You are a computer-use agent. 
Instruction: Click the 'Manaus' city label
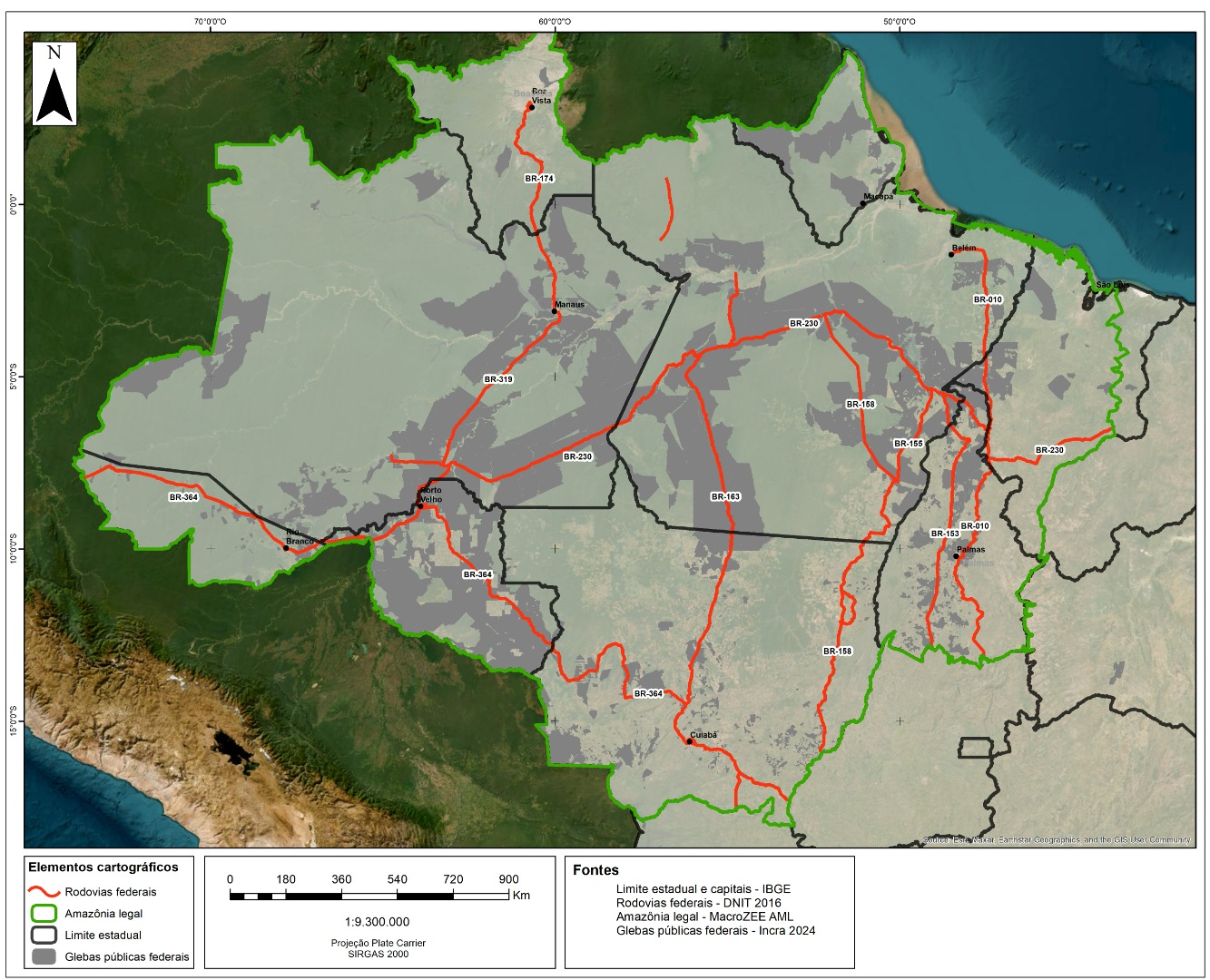click(x=570, y=305)
